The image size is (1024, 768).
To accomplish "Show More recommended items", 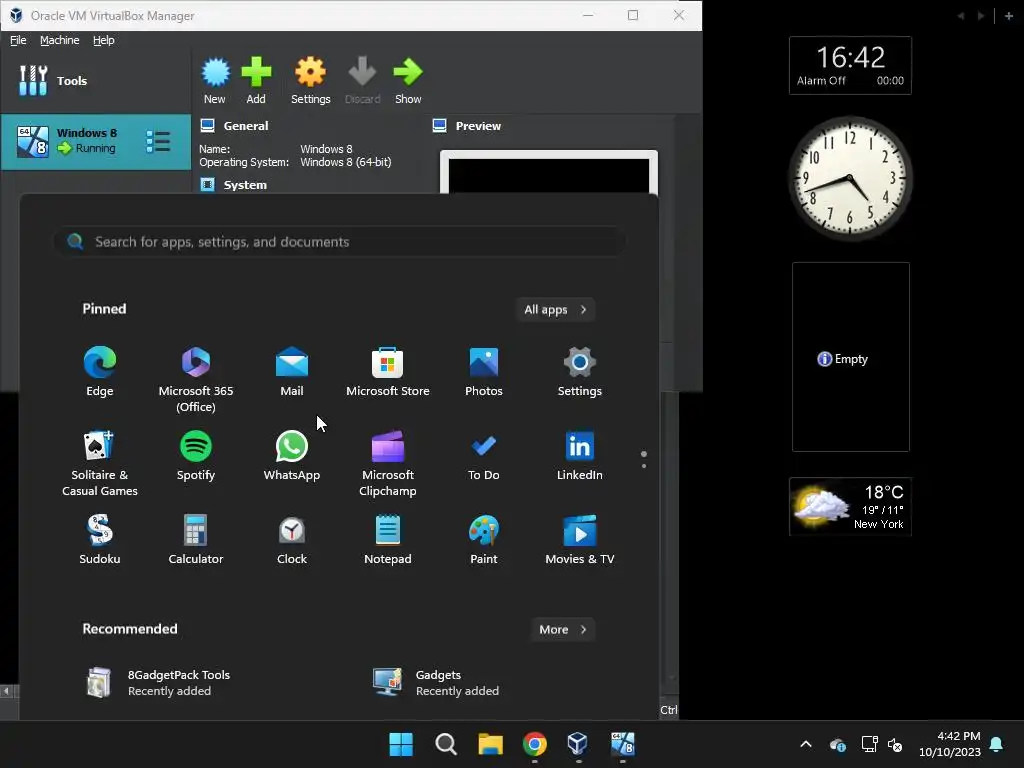I will pos(563,630).
